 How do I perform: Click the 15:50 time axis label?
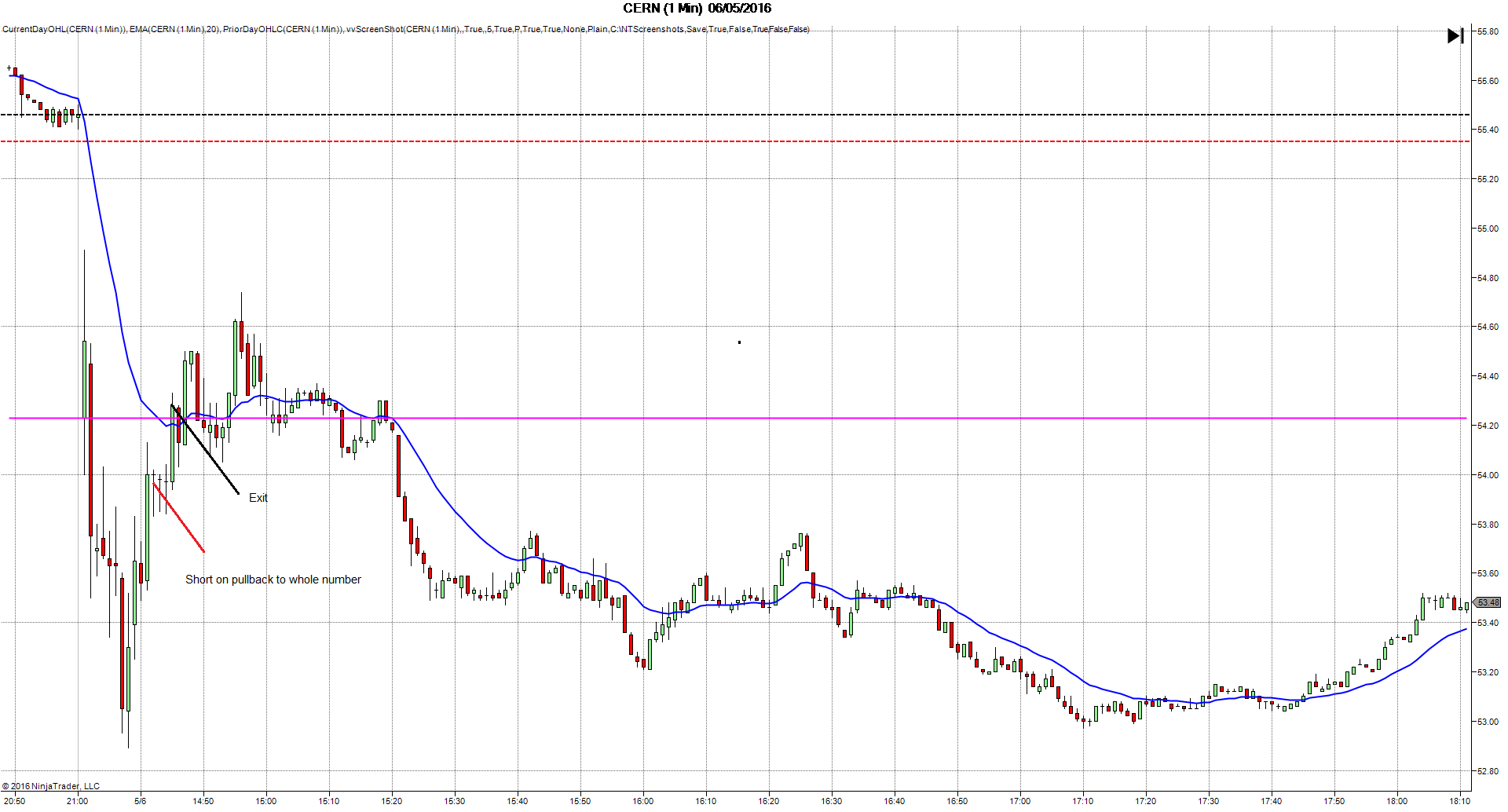580,801
